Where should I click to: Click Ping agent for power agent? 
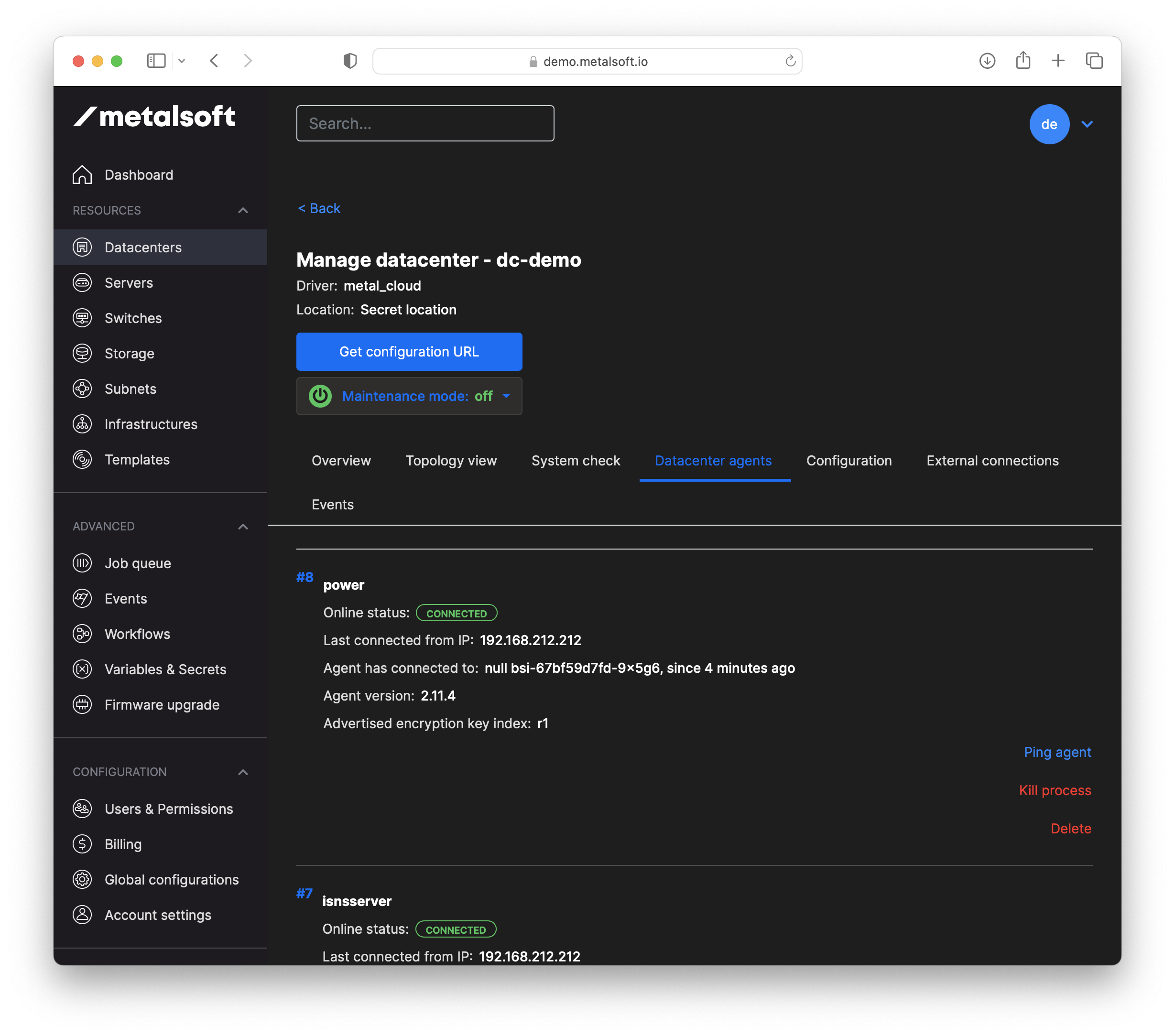click(1057, 752)
